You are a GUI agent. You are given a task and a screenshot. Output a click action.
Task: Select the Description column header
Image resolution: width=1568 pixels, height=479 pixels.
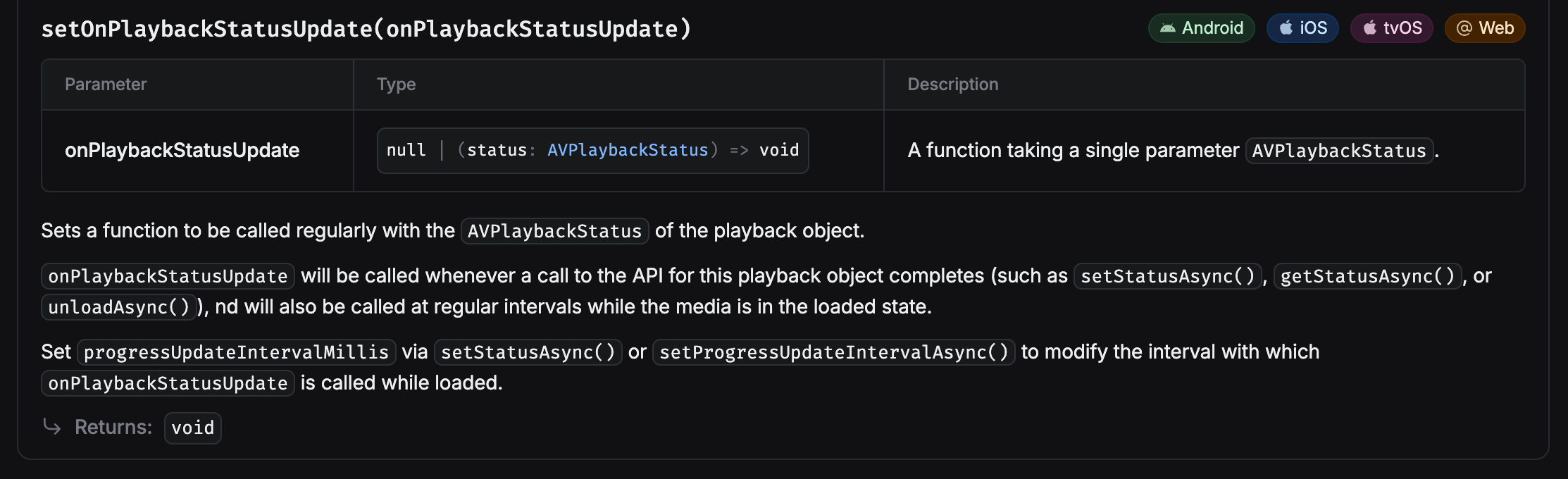tap(952, 85)
